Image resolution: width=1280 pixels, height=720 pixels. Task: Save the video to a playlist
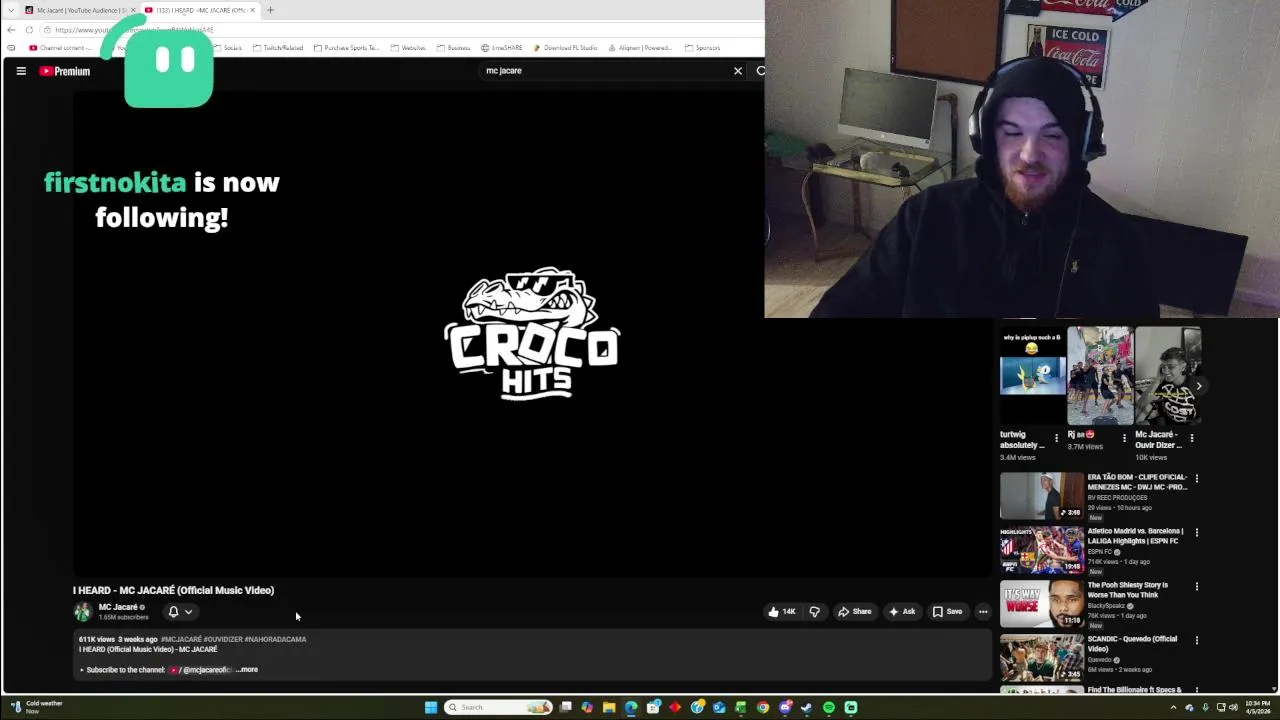coord(947,612)
